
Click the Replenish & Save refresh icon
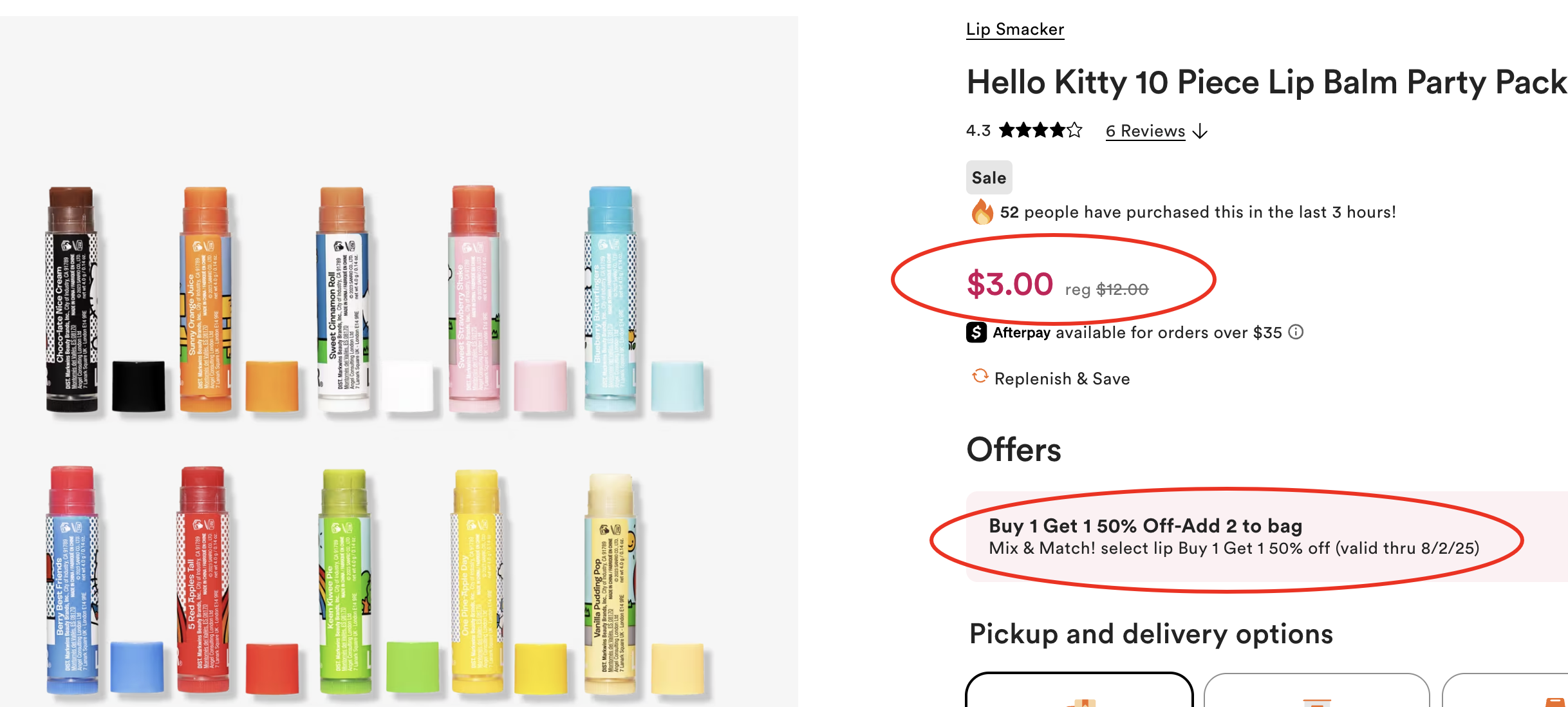coord(980,377)
